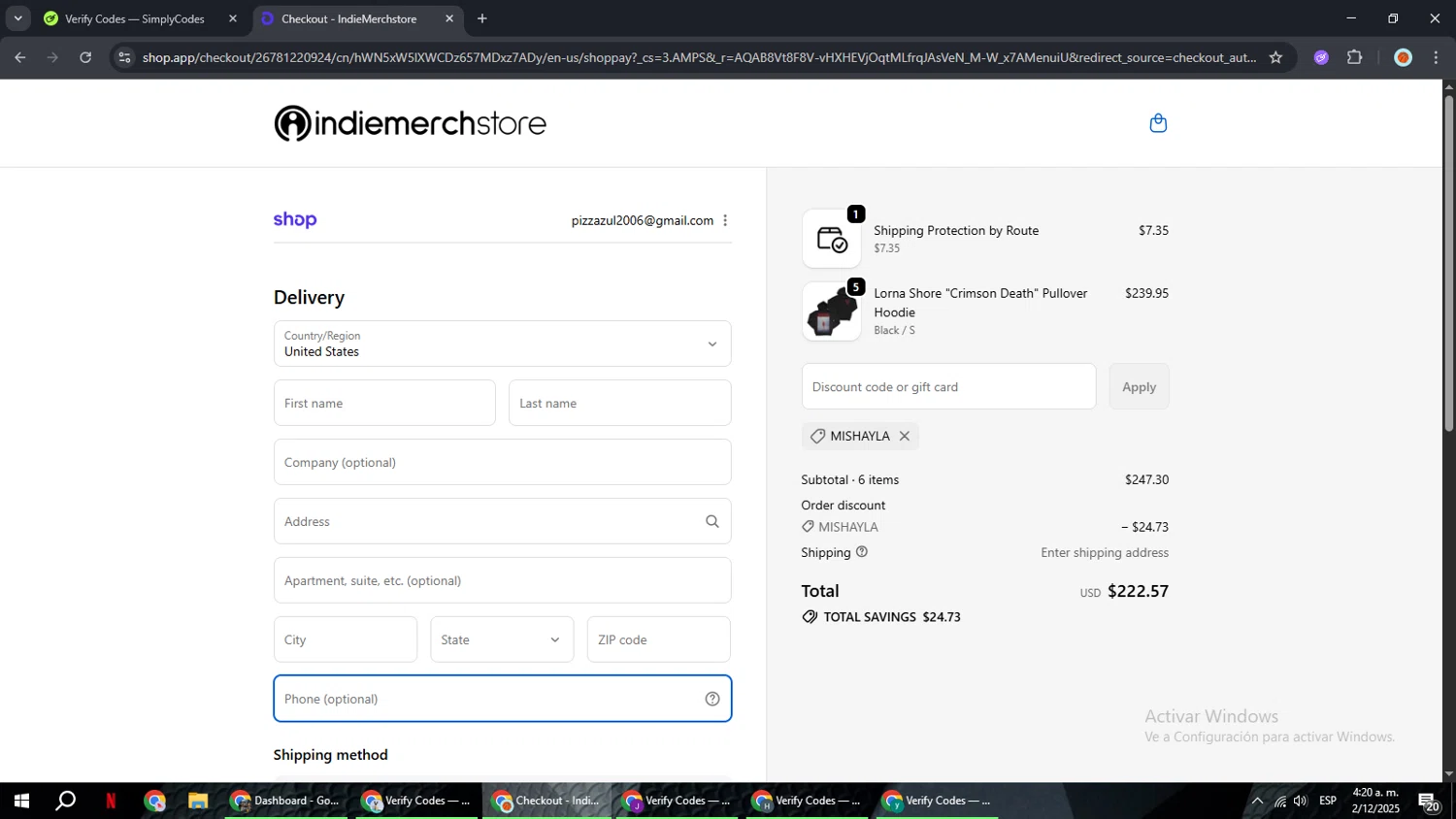Go back to previous page

[x=19, y=57]
